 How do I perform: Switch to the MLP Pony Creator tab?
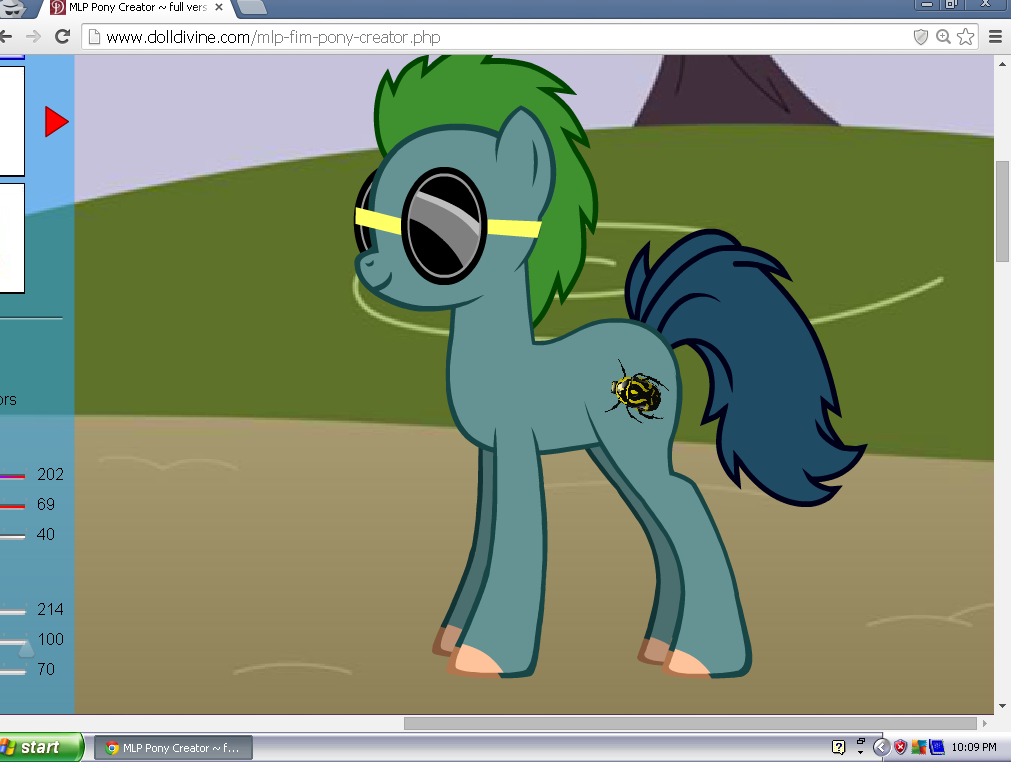(x=137, y=8)
